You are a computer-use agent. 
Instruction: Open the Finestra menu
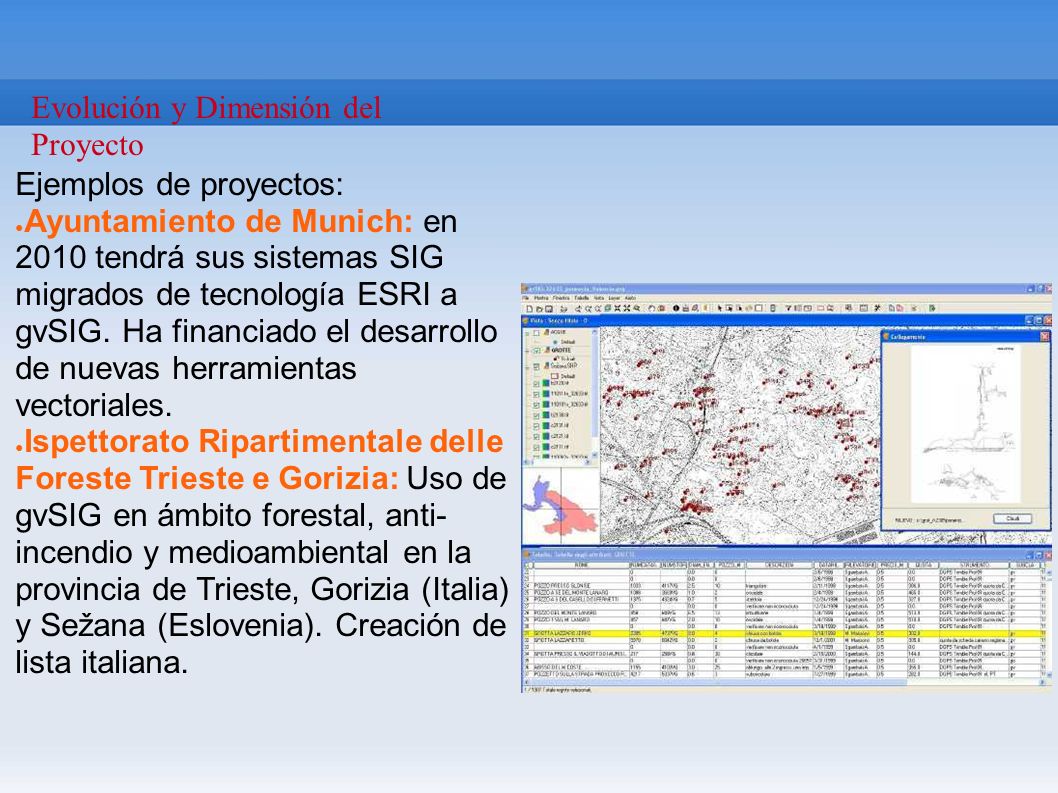point(561,298)
